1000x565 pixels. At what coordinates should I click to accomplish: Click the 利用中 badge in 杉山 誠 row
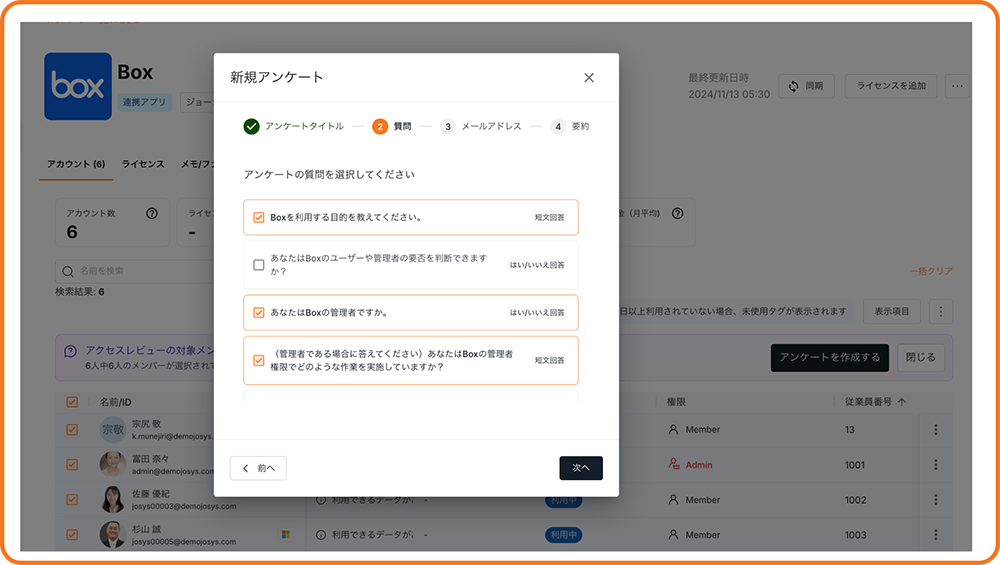click(563, 535)
